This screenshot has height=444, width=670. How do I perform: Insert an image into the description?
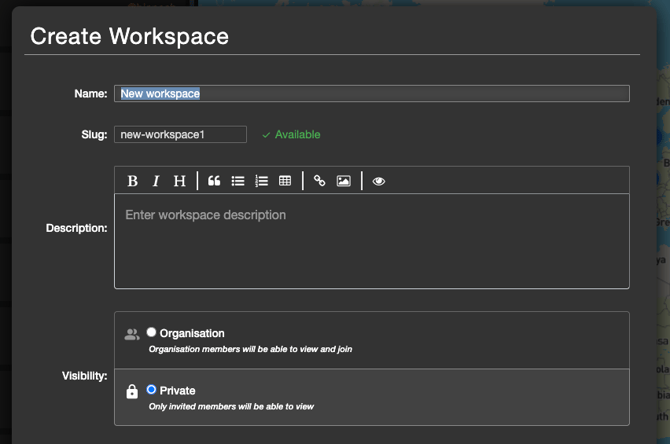click(344, 181)
